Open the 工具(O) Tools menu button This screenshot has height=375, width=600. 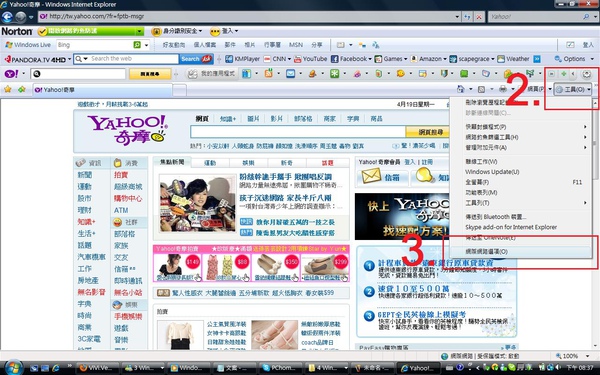(573, 90)
